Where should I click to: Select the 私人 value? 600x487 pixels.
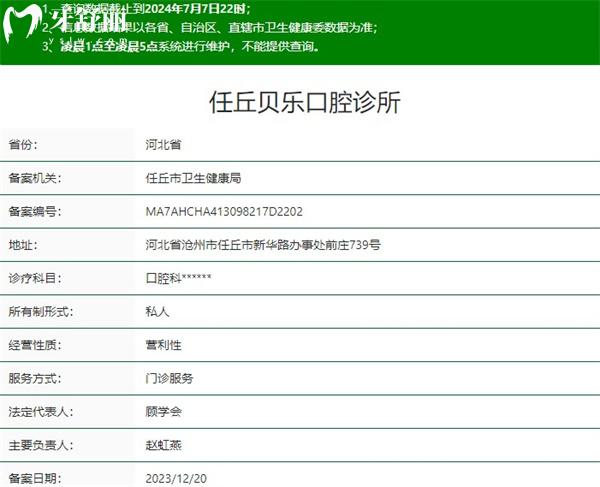157,311
